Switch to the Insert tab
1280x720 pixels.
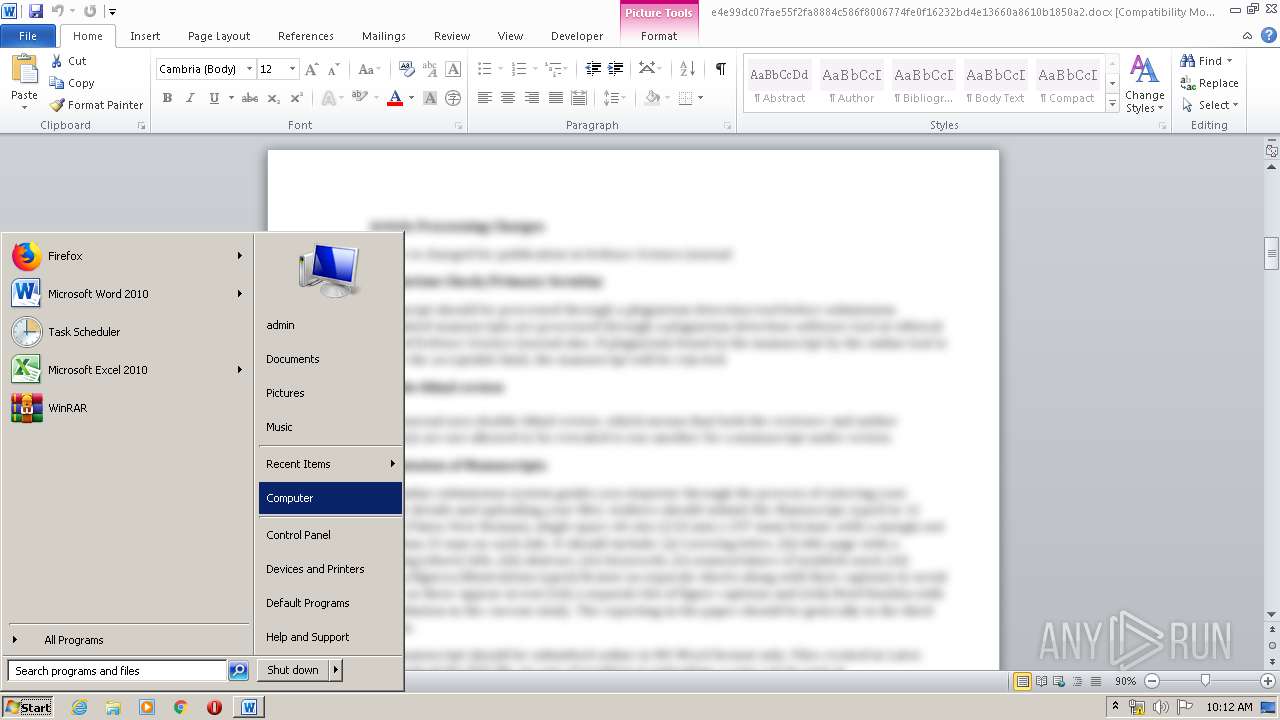145,36
